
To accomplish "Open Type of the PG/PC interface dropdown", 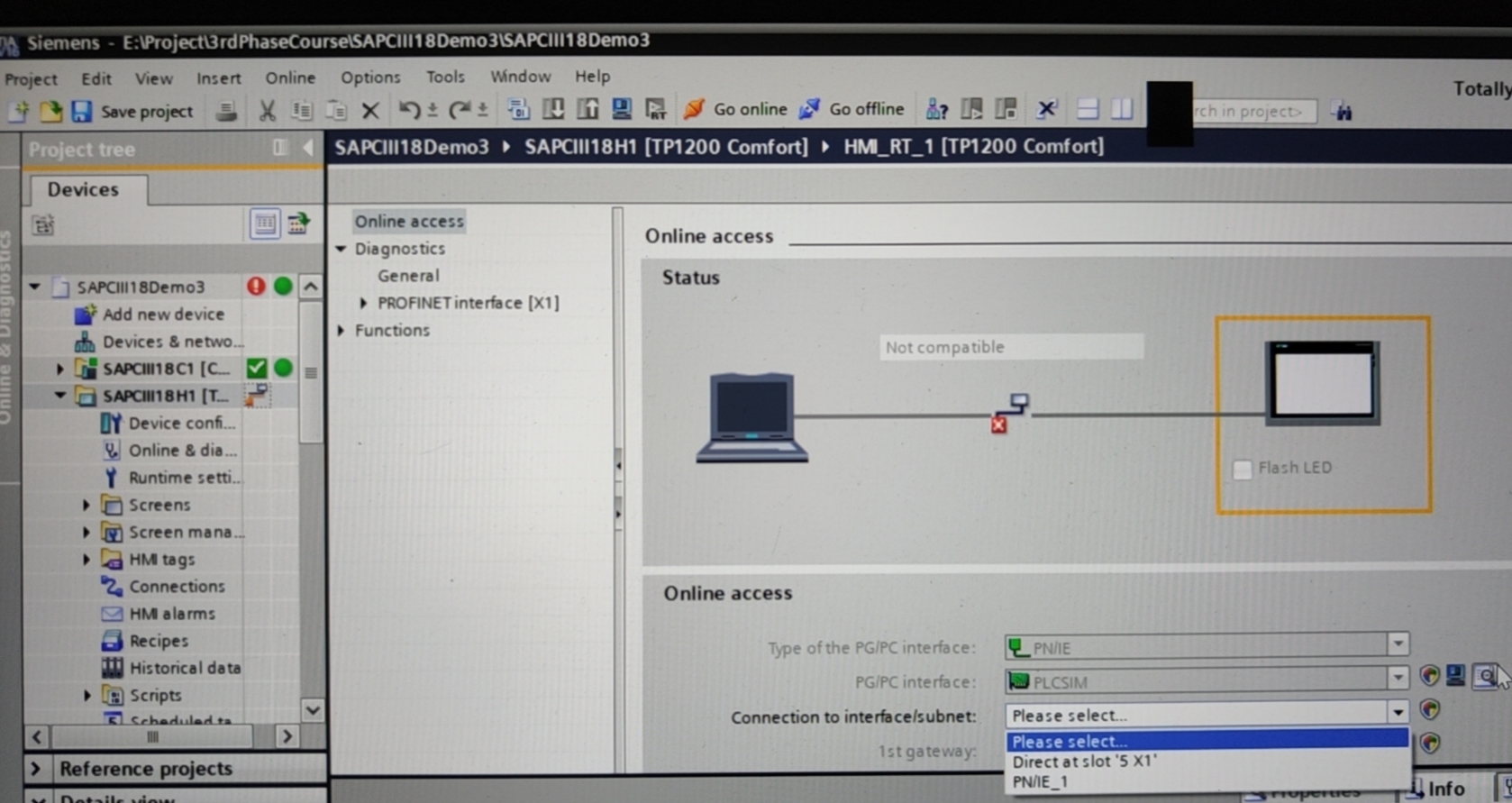I will pyautogui.click(x=1398, y=644).
